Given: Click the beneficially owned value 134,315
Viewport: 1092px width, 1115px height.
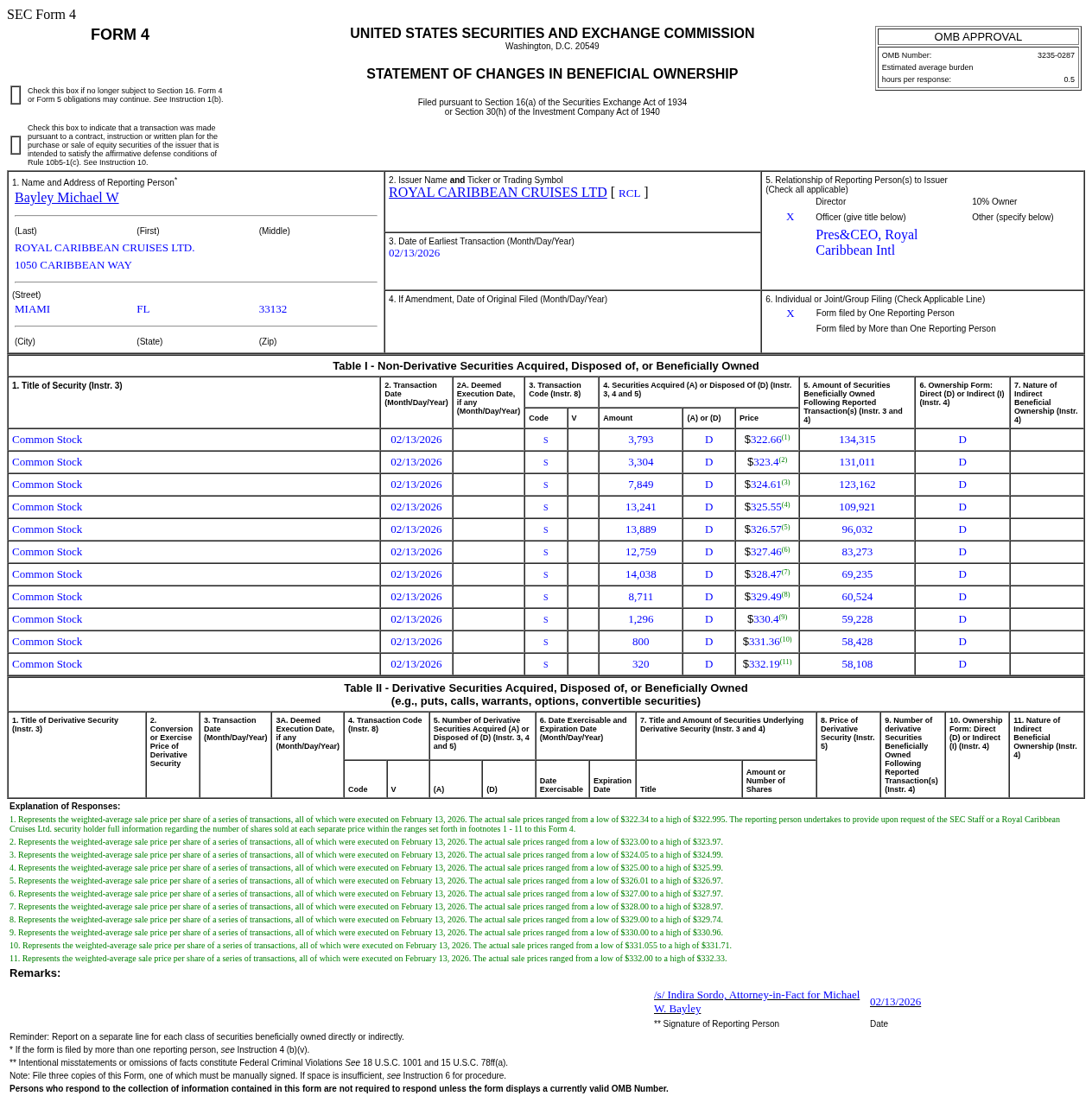Looking at the screenshot, I should click(857, 440).
